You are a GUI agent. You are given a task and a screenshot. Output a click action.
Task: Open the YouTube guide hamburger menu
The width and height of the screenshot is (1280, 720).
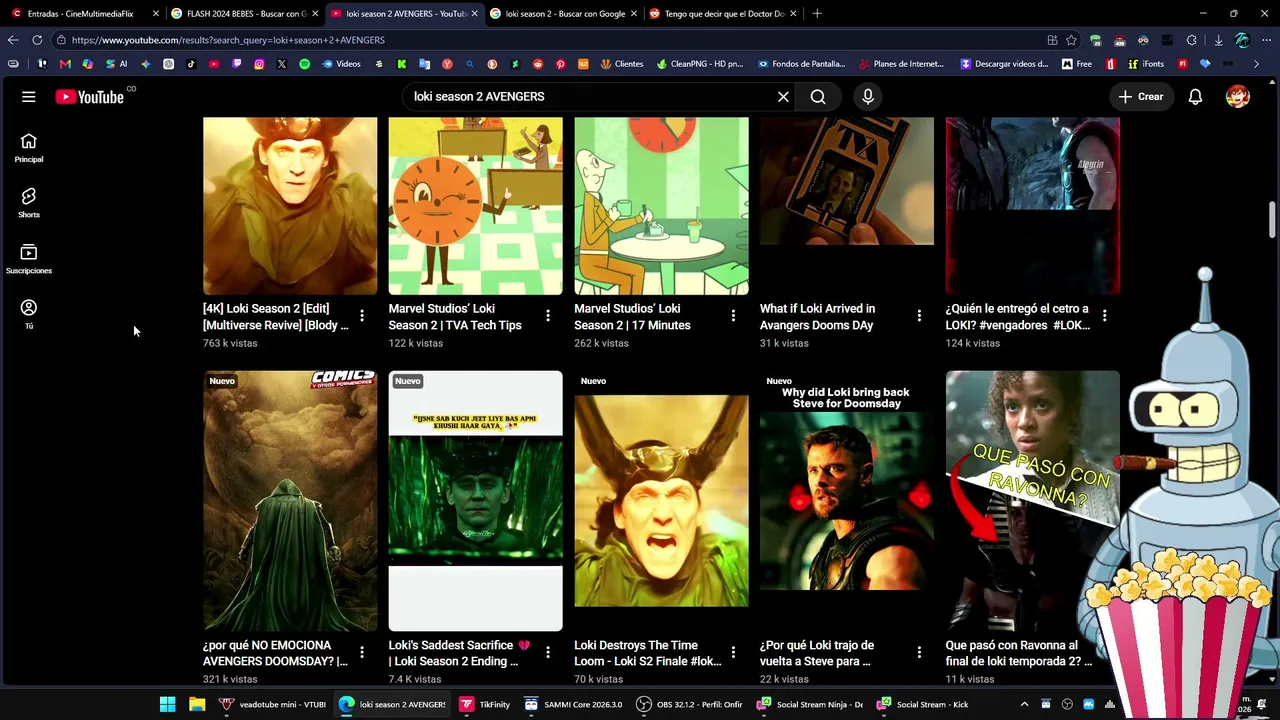(x=29, y=97)
